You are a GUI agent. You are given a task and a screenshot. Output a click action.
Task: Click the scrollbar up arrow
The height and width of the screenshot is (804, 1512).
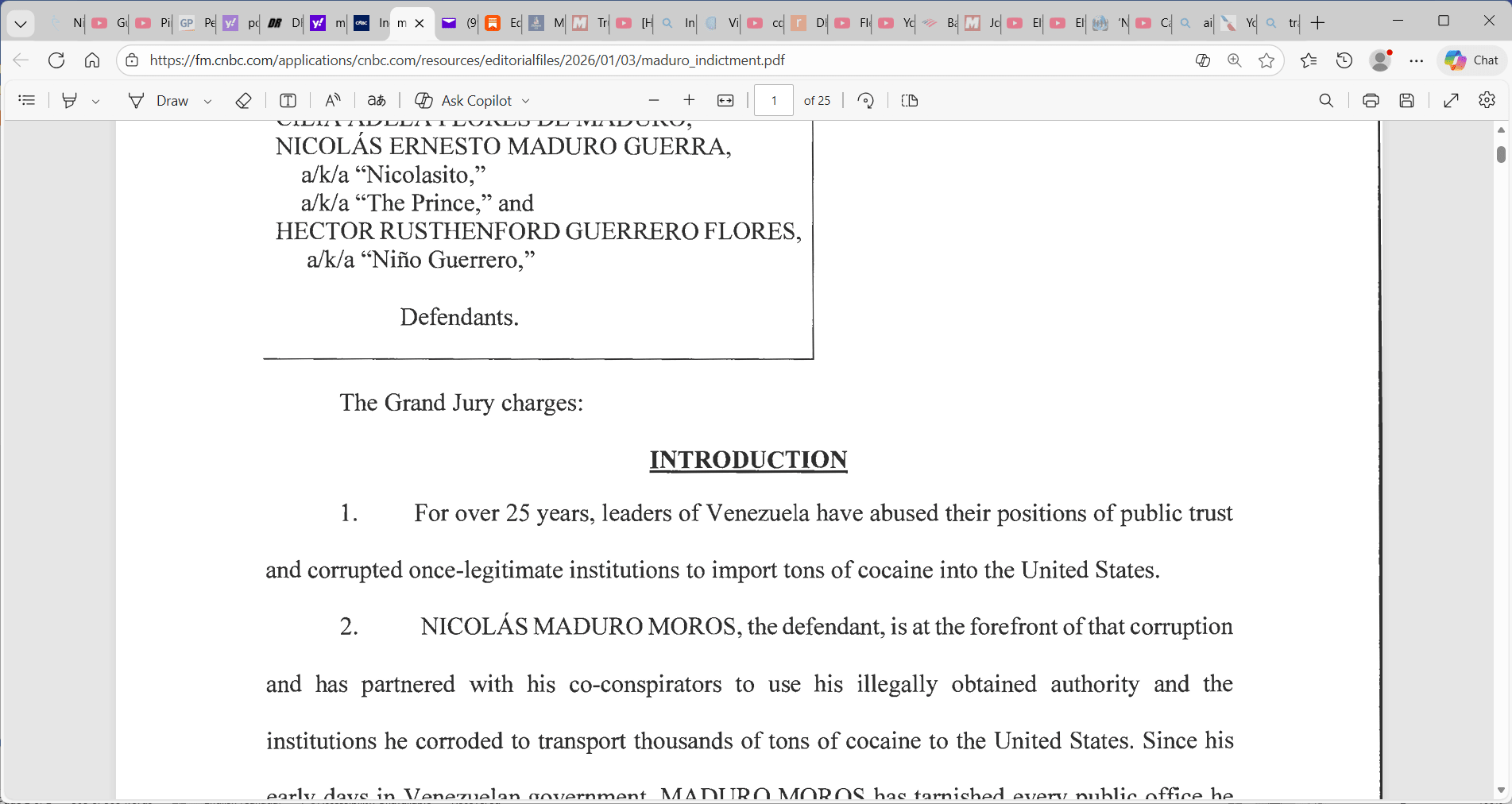coord(1501,129)
